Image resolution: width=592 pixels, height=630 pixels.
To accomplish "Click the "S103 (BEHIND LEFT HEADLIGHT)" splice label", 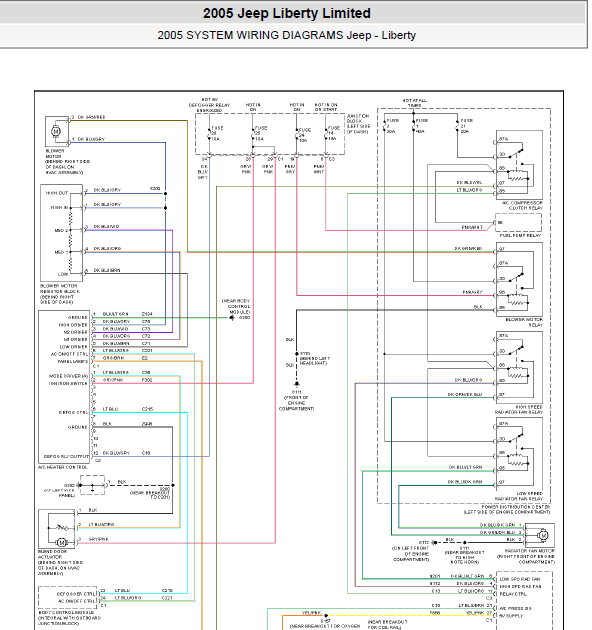I will [314, 358].
